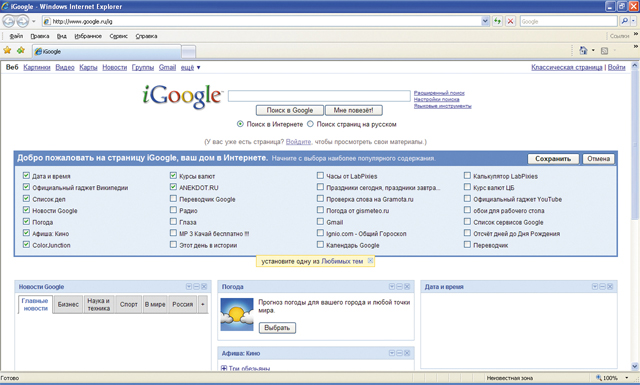Open the Home button dropdown arrow
The height and width of the screenshot is (385, 640).
[x=593, y=51]
